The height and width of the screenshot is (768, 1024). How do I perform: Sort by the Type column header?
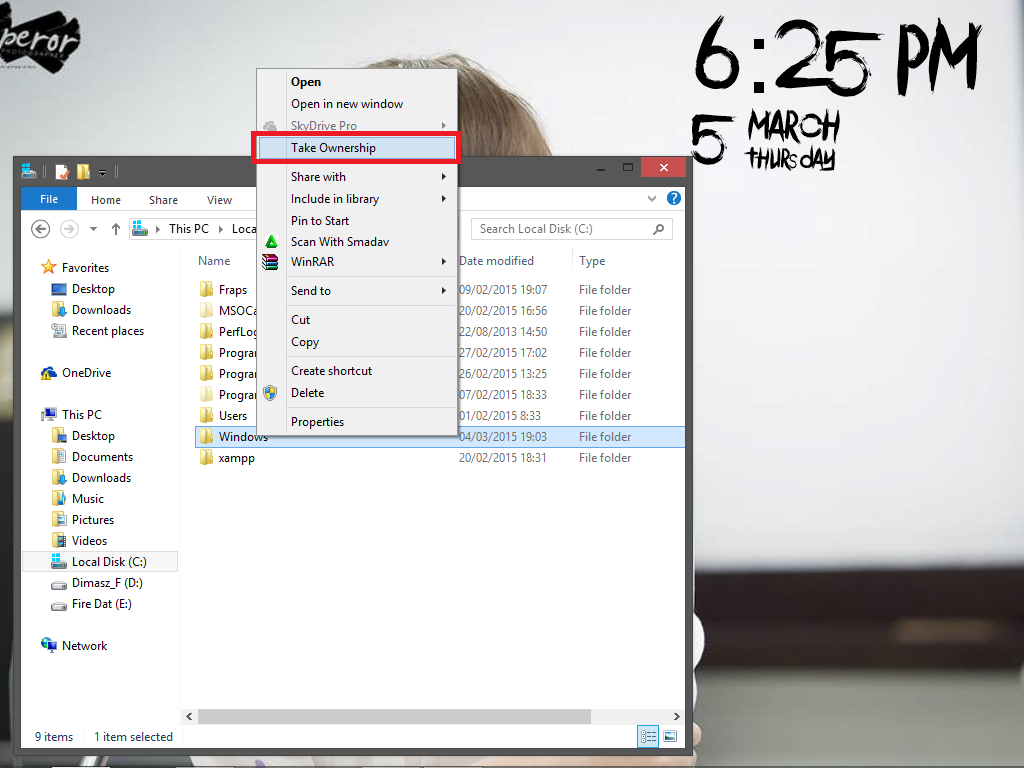[x=592, y=261]
